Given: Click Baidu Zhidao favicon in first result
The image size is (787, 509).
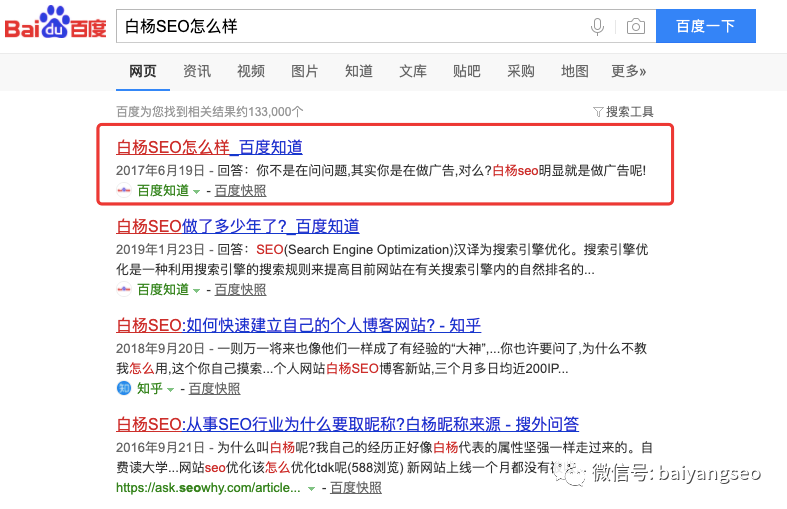Looking at the screenshot, I should pyautogui.click(x=123, y=191).
